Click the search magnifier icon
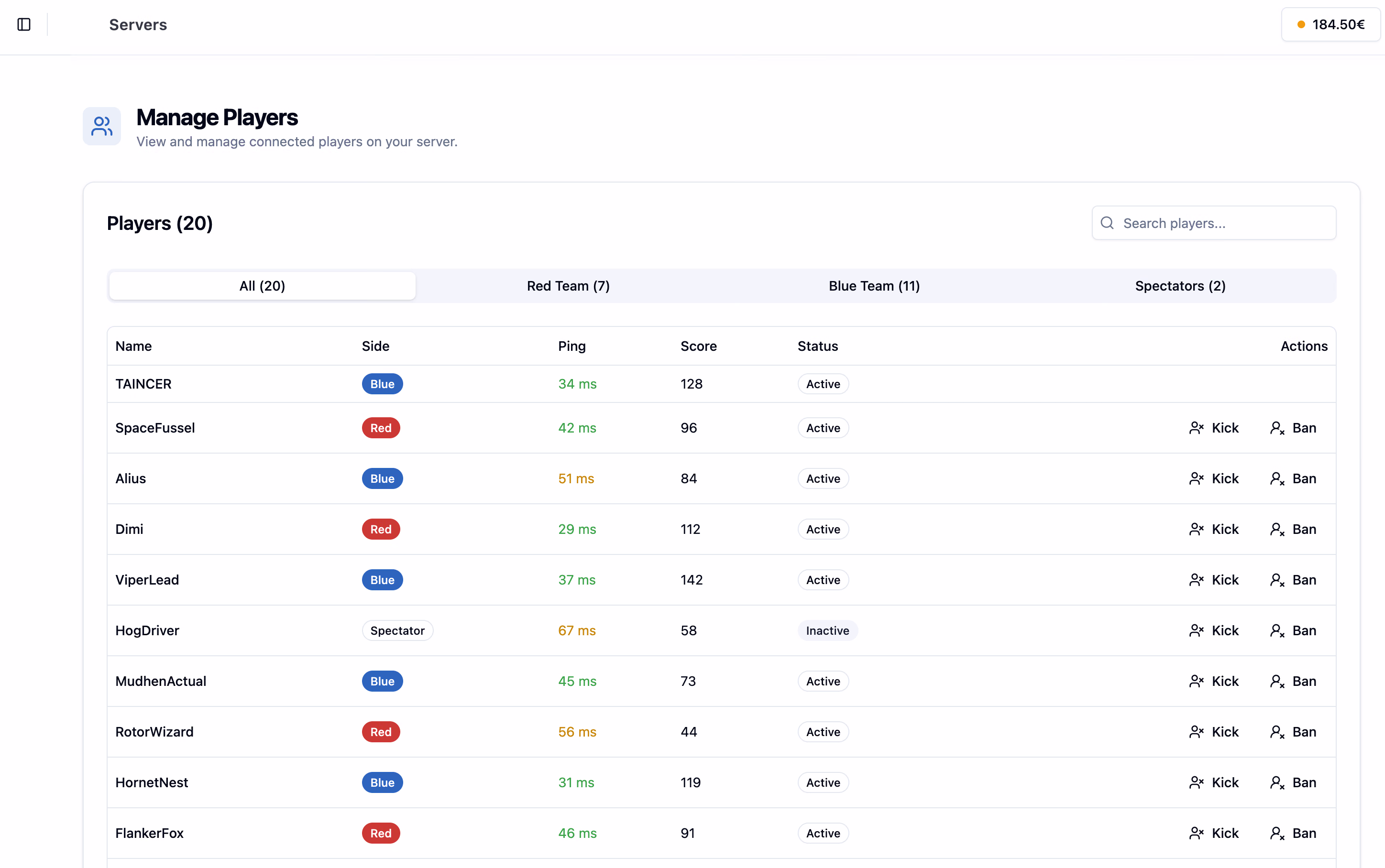1385x868 pixels. click(x=1107, y=223)
